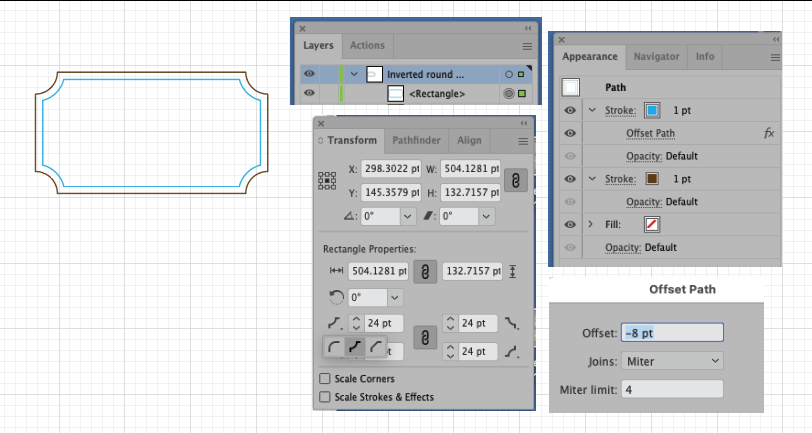Switch to the Pathfinder tab
The height and width of the screenshot is (433, 812).
416,140
